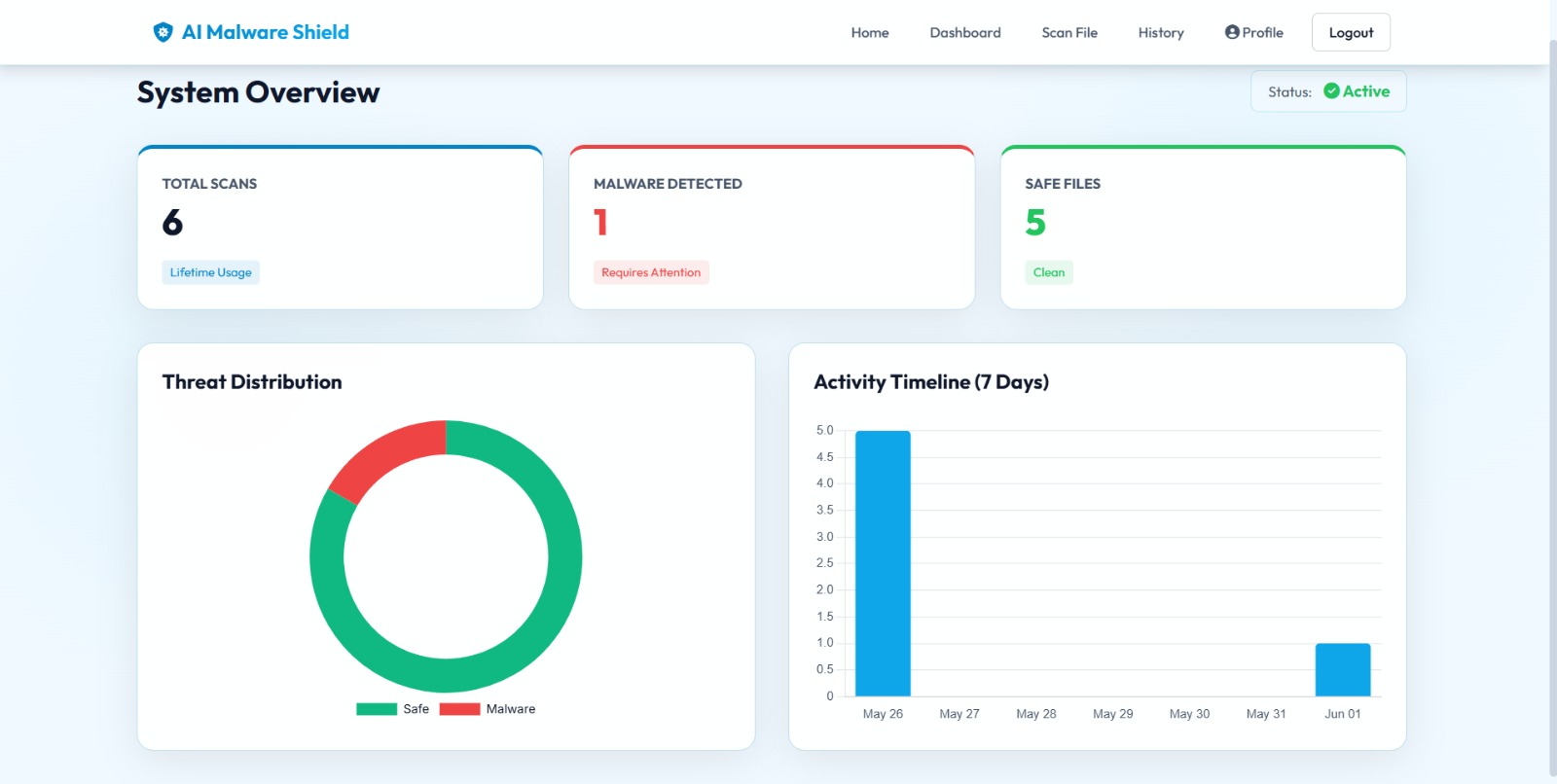Click the green Active checkmark icon
The image size is (1557, 784).
click(1331, 90)
